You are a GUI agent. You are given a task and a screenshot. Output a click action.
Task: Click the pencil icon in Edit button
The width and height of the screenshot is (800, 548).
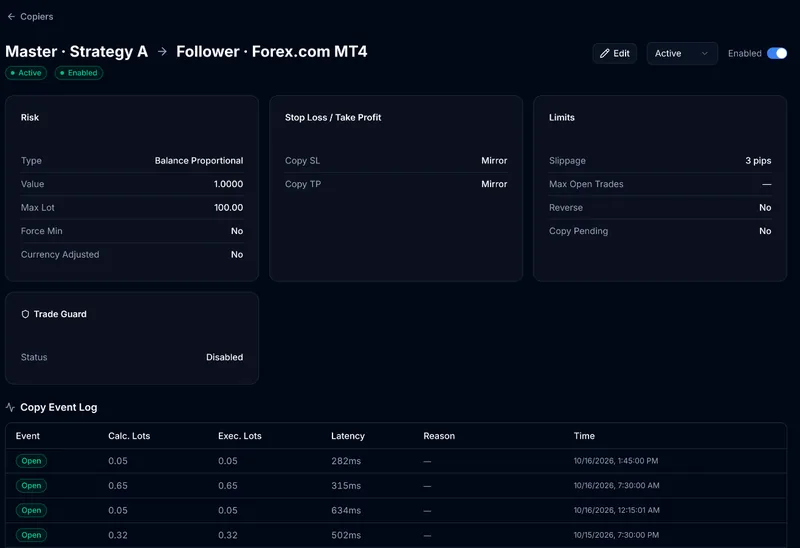tap(605, 53)
